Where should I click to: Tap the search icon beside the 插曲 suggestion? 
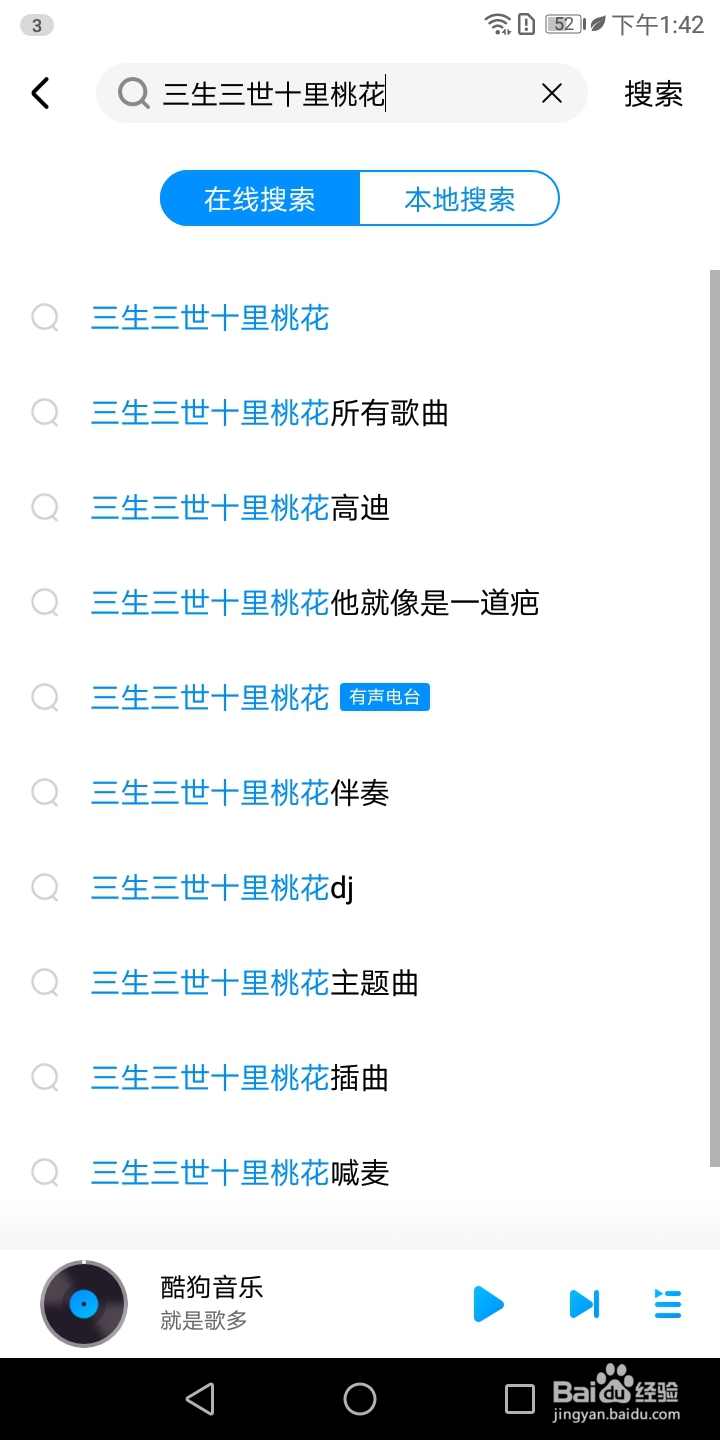[x=45, y=1078]
